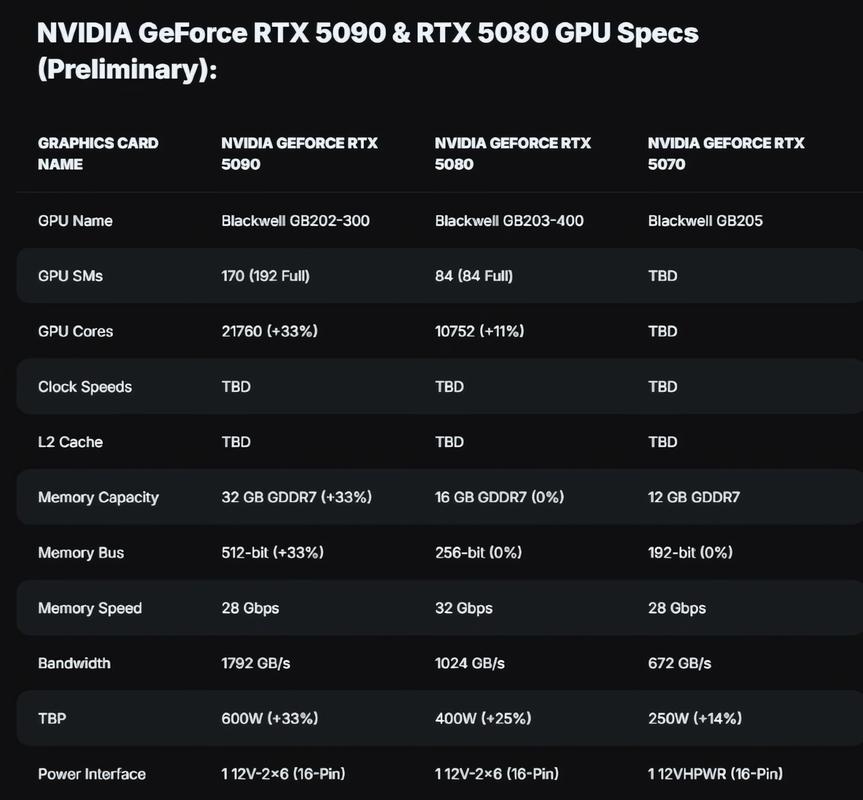Screen dimensions: 863x800
Task: Select the NVIDIA GeForce RTX 5090 column header
Action: (x=299, y=153)
